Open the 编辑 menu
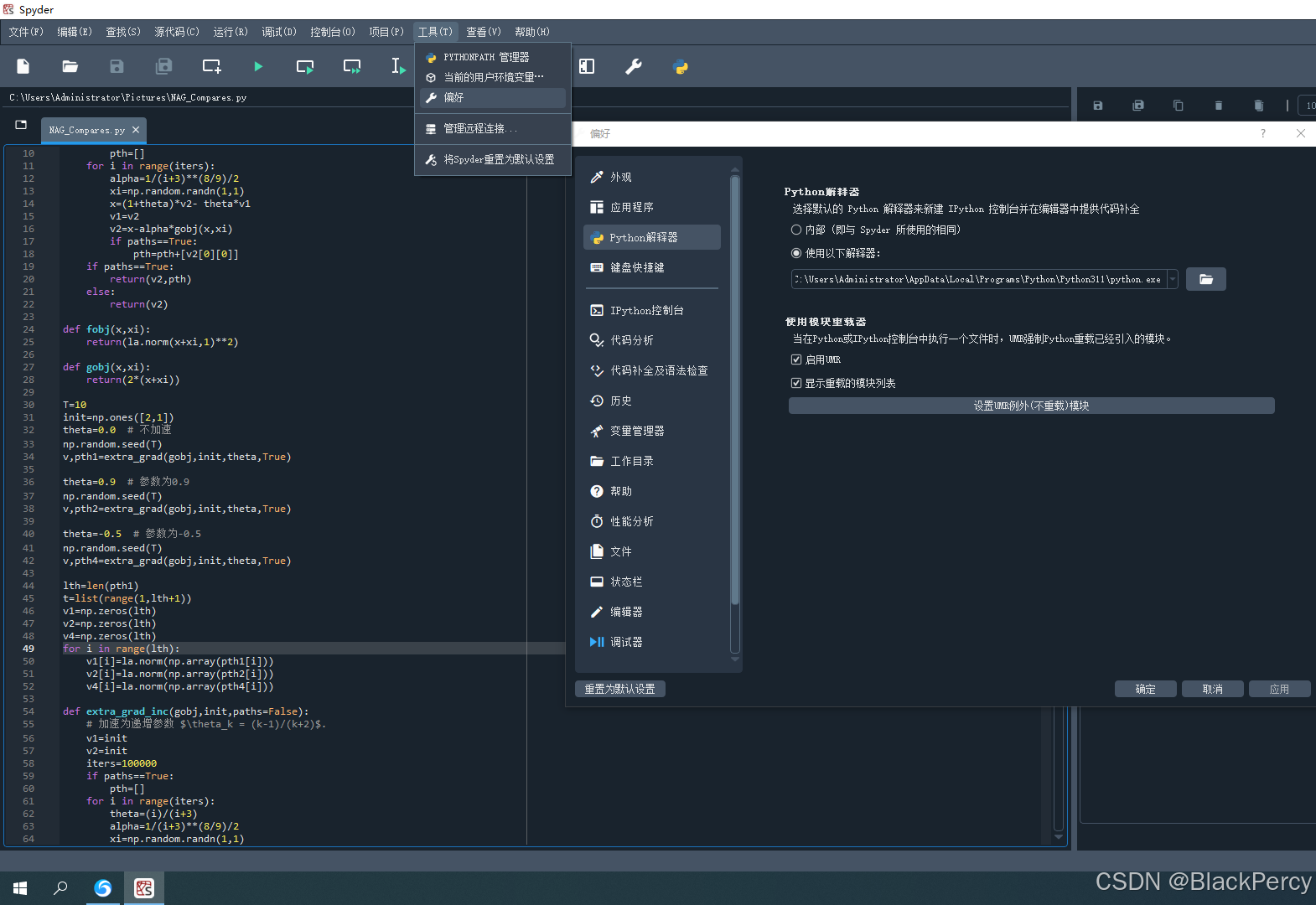 pyautogui.click(x=75, y=32)
